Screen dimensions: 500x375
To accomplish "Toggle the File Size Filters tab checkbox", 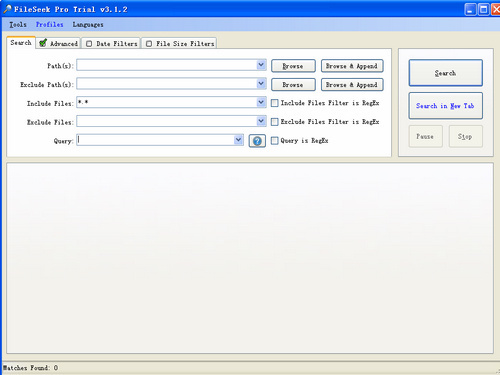I will (x=149, y=44).
